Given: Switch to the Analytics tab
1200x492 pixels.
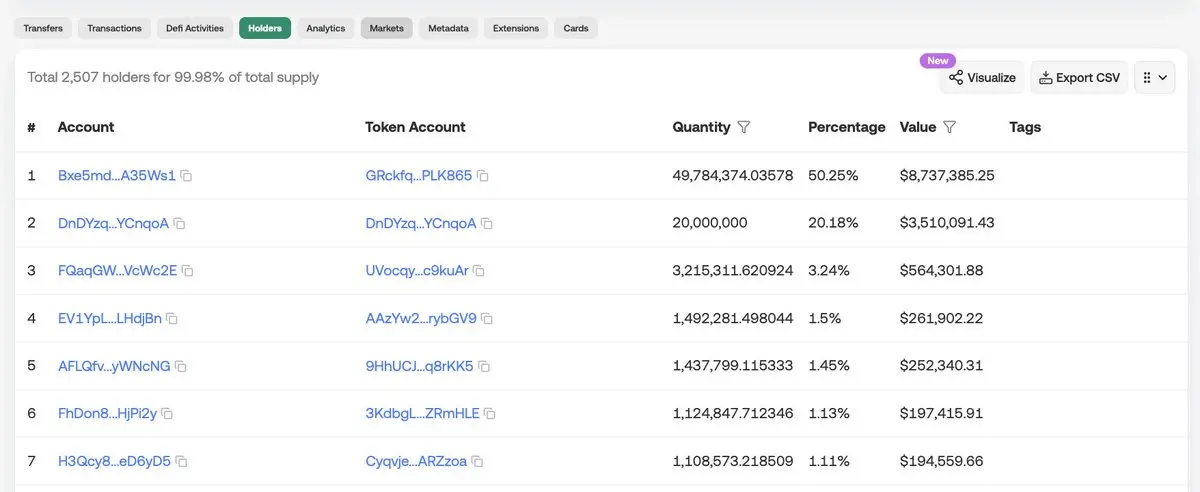Looking at the screenshot, I should [326, 28].
